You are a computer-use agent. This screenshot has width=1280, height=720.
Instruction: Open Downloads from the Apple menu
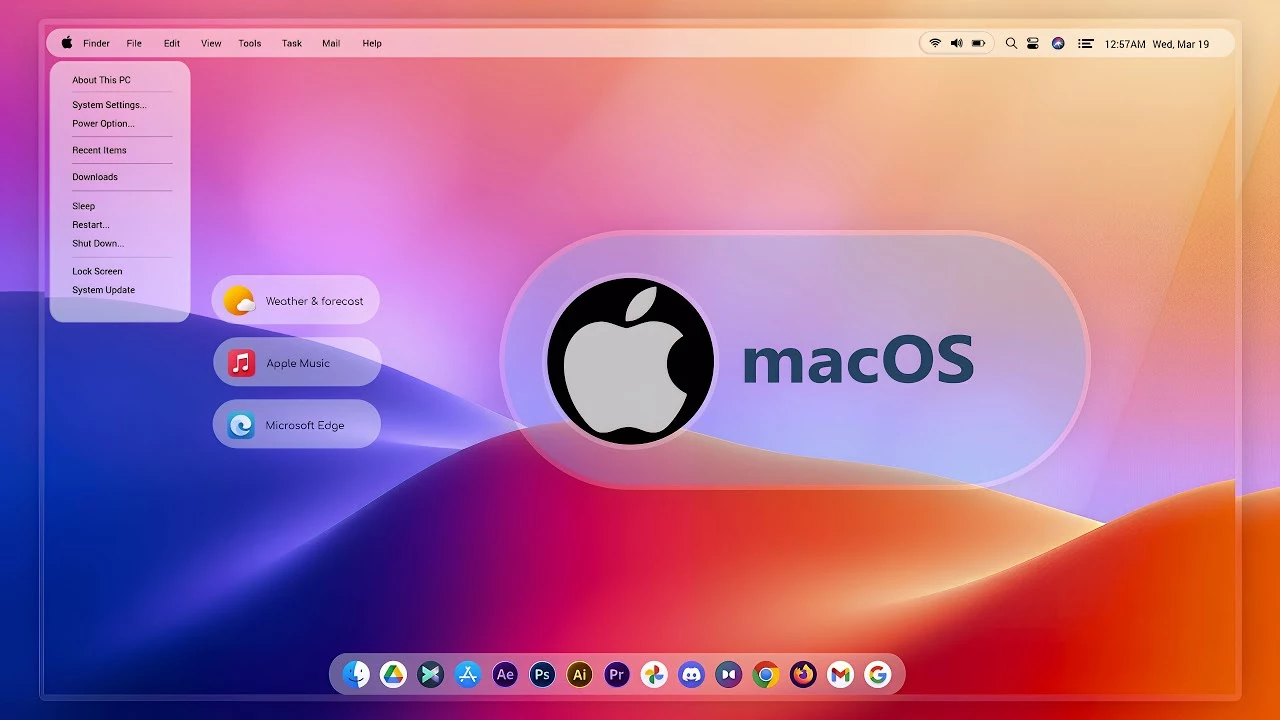pos(95,177)
